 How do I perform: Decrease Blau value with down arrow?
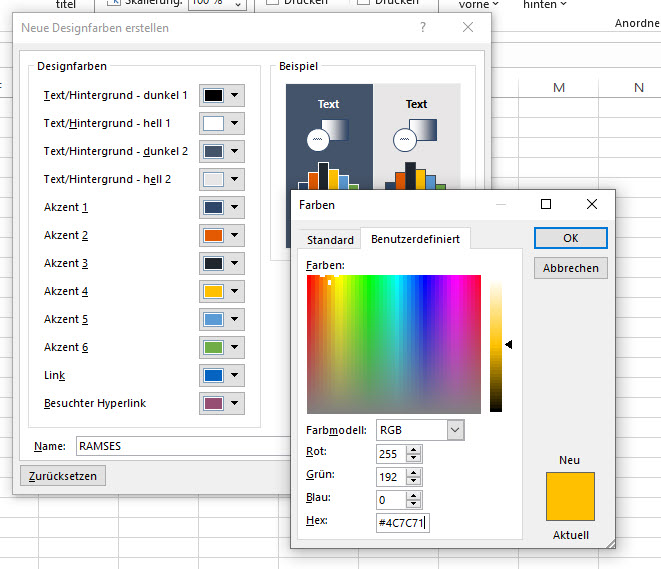(x=414, y=504)
